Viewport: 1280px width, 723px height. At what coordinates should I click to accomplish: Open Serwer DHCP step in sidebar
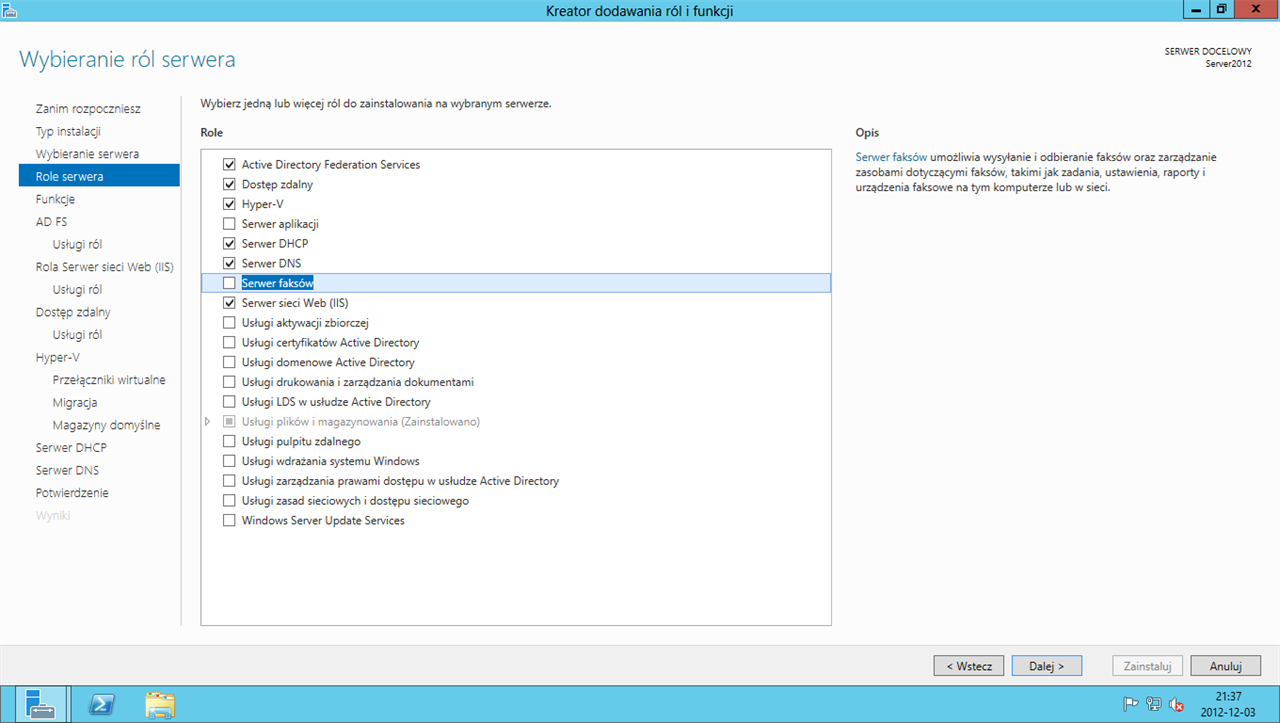(x=71, y=447)
